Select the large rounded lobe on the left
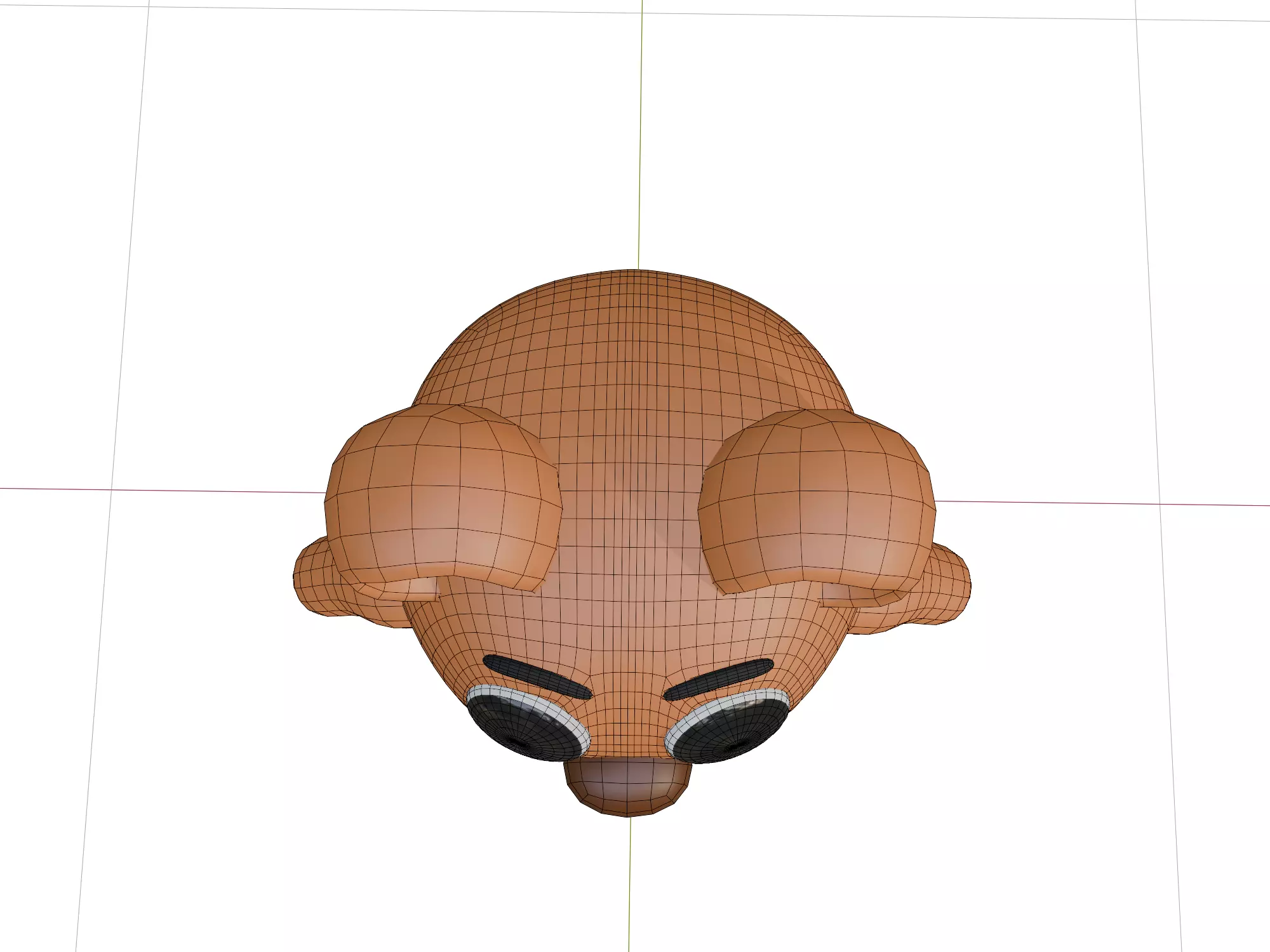The image size is (1270, 952). click(443, 498)
